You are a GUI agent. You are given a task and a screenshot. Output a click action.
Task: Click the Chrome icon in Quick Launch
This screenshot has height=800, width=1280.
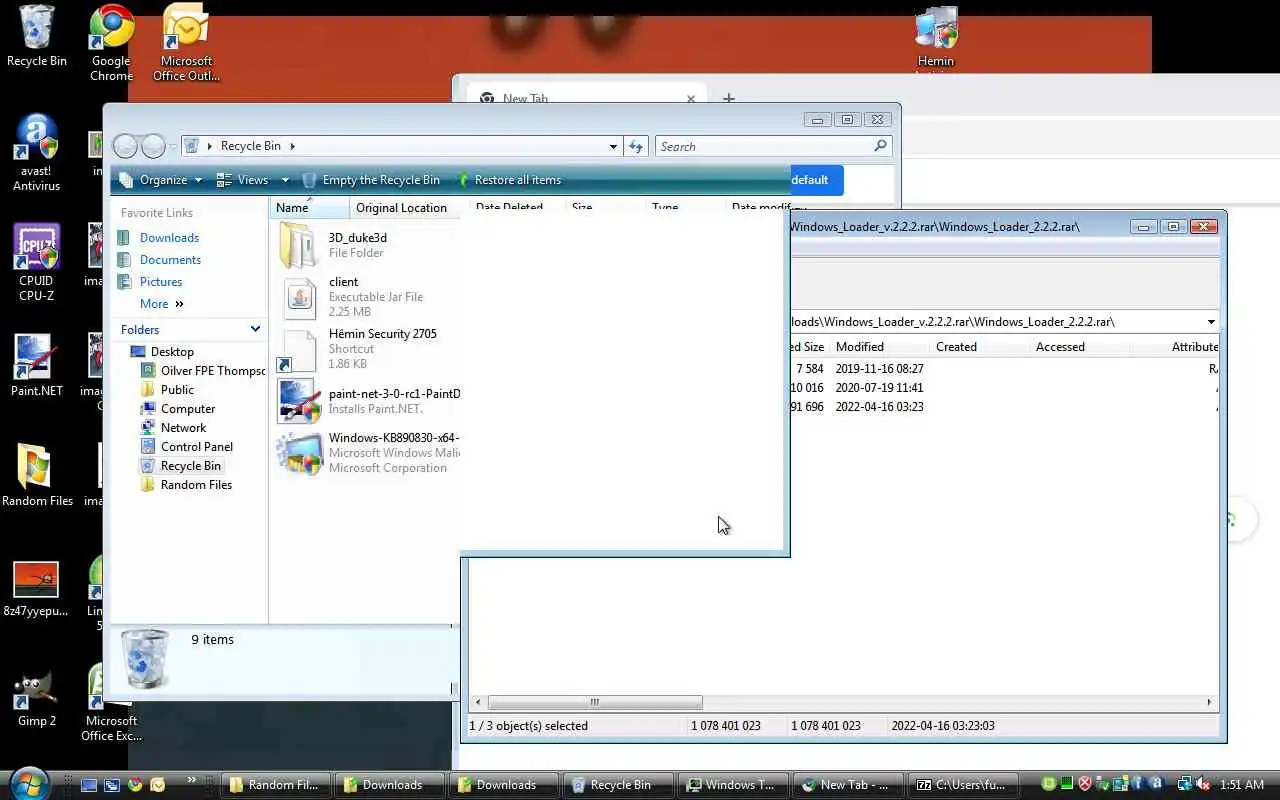click(x=135, y=785)
